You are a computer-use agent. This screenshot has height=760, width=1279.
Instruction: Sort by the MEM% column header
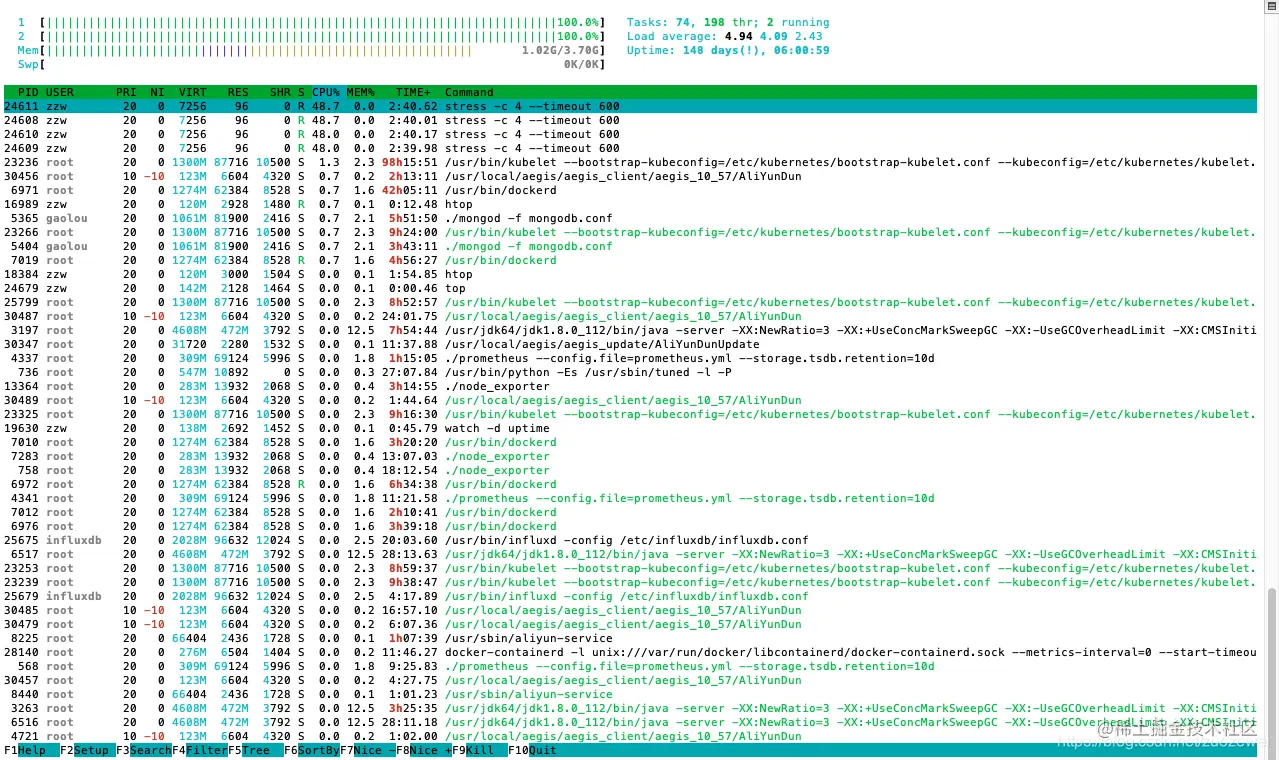point(360,92)
